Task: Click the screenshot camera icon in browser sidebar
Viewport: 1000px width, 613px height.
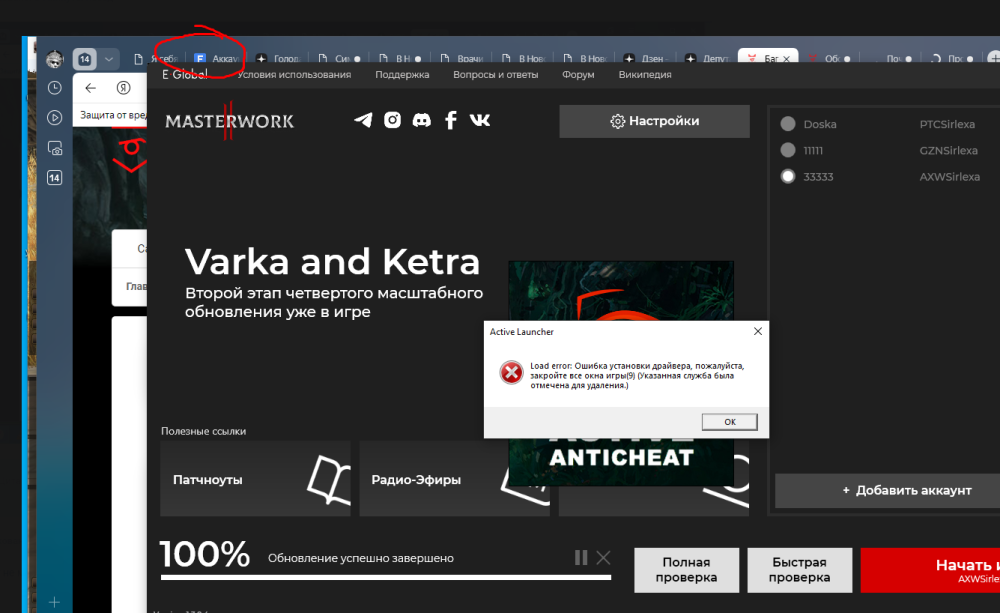Action: (55, 148)
